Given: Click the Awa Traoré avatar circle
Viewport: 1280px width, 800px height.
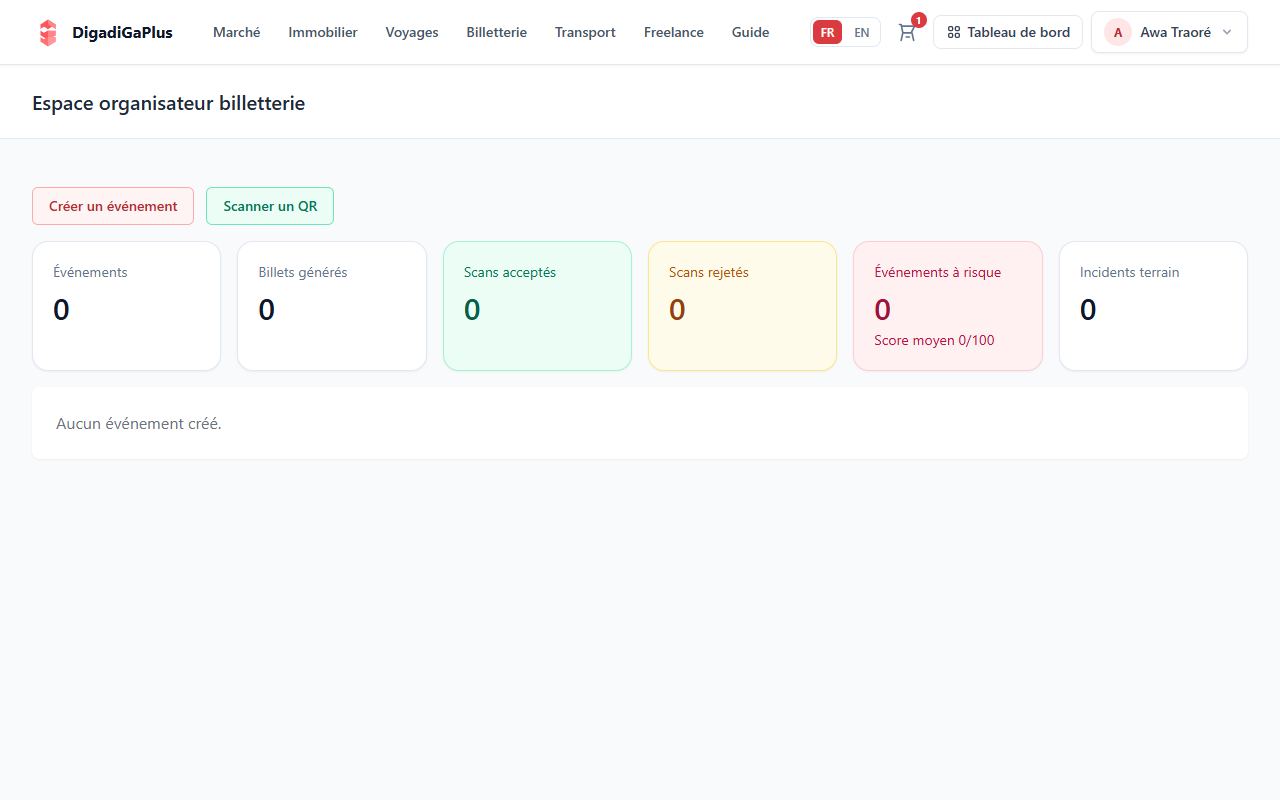Looking at the screenshot, I should 1118,32.
